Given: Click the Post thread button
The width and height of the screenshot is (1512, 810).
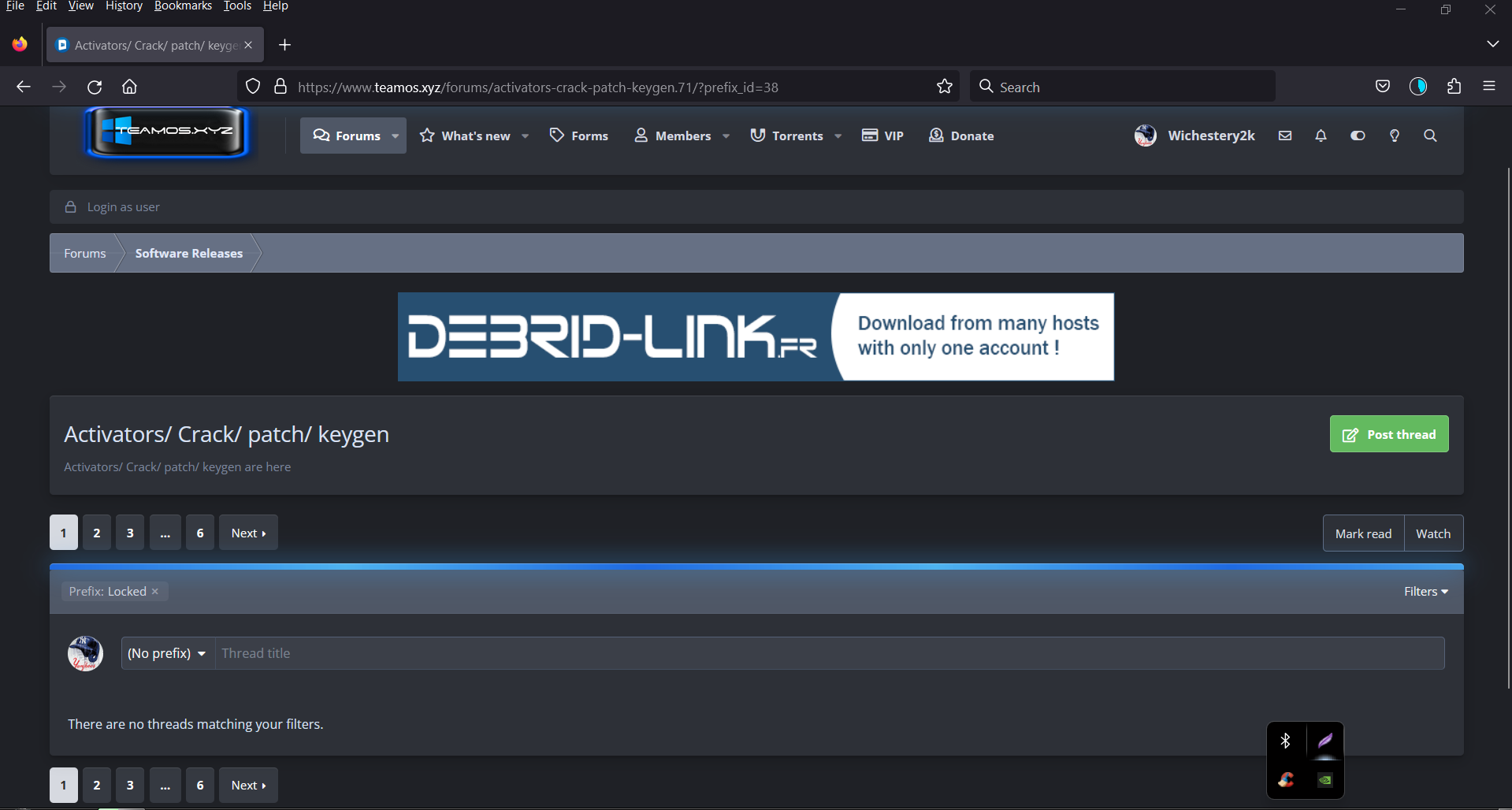Looking at the screenshot, I should [x=1389, y=434].
